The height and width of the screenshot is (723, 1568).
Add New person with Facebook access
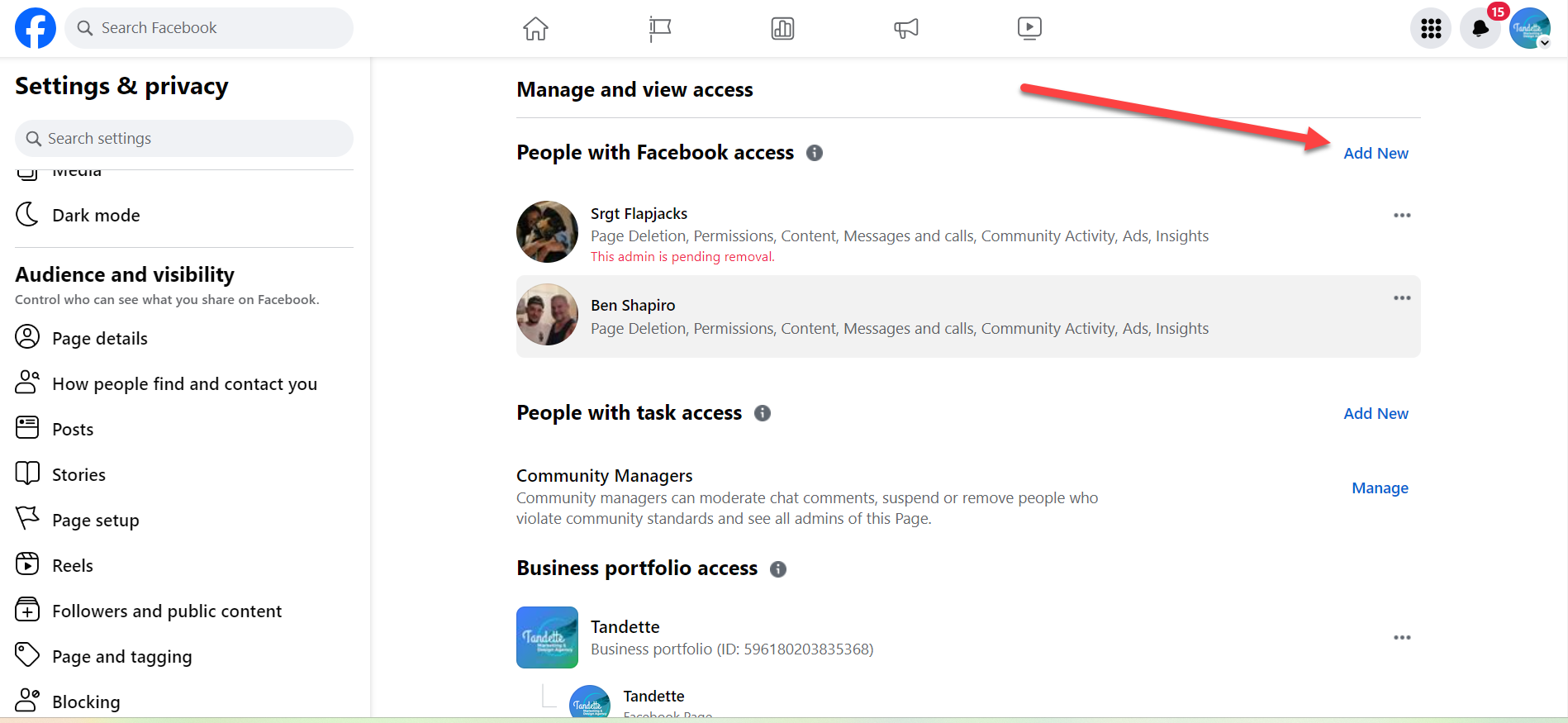click(1376, 153)
